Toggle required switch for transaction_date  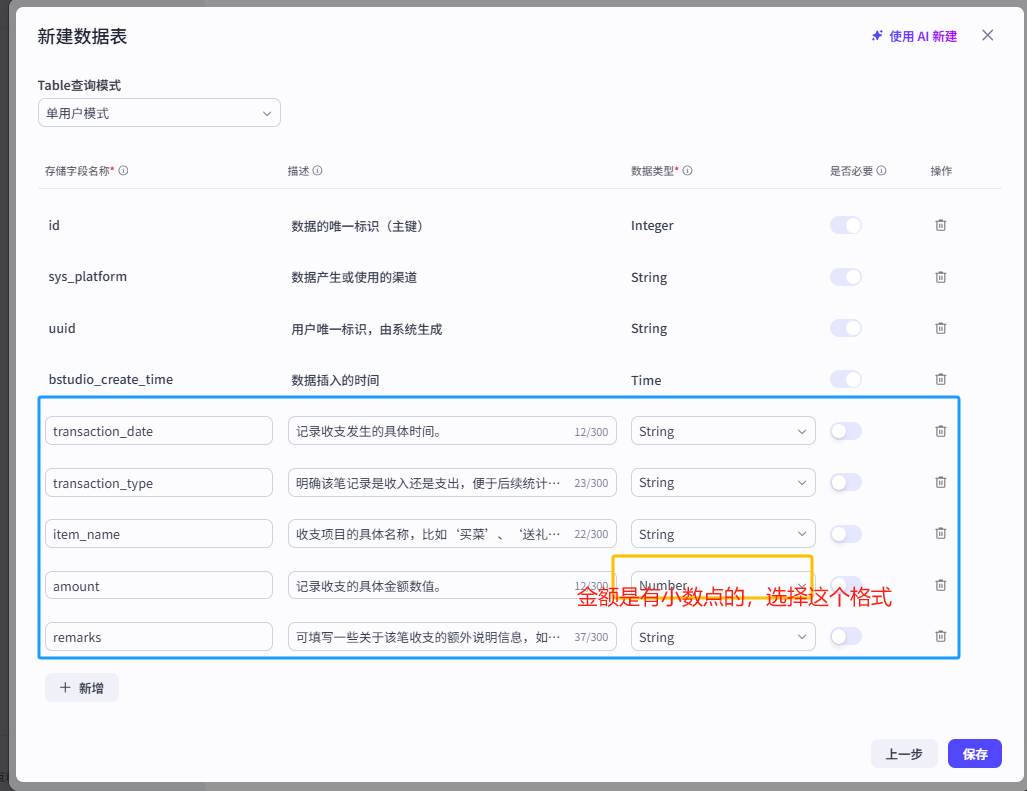845,431
